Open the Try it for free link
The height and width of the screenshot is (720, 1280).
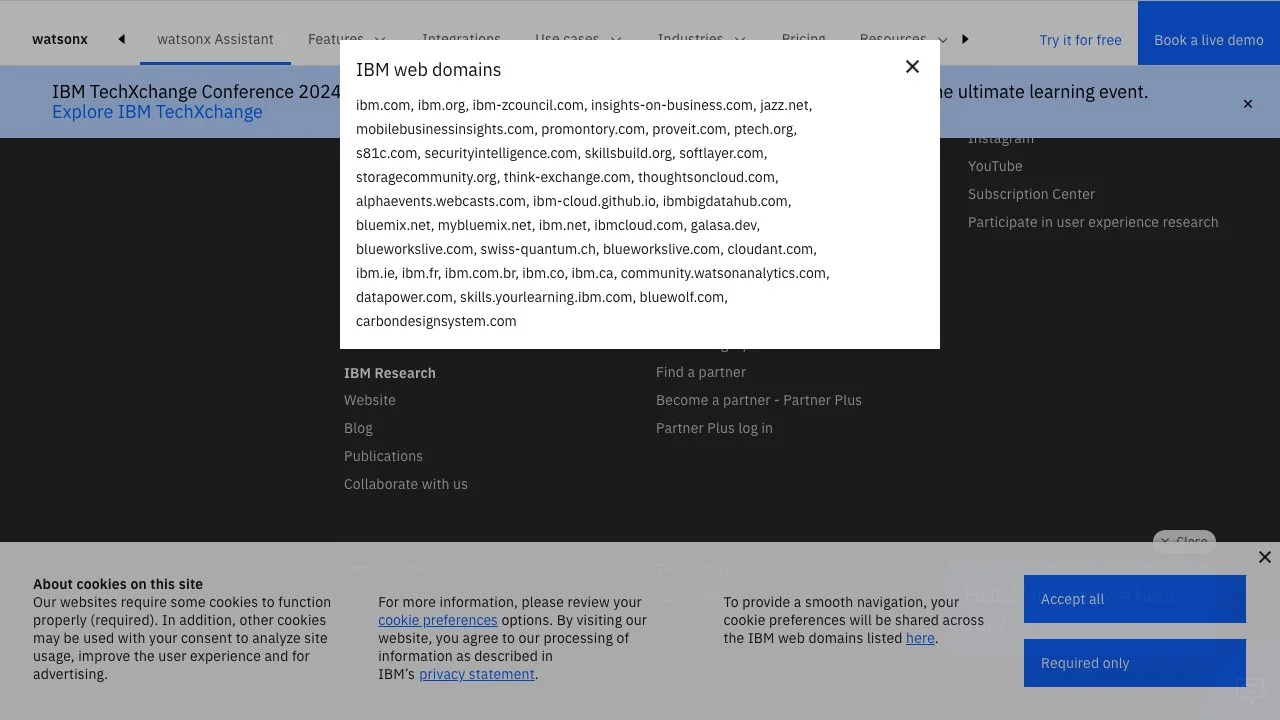(x=1080, y=40)
